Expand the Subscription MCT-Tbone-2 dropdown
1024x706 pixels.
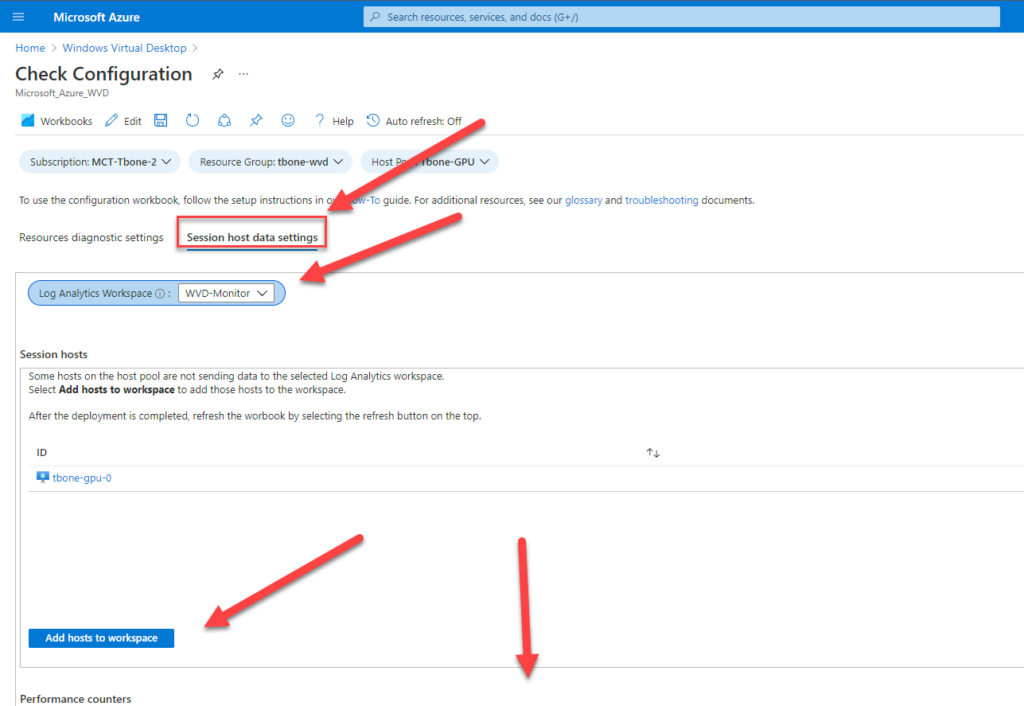tap(100, 162)
